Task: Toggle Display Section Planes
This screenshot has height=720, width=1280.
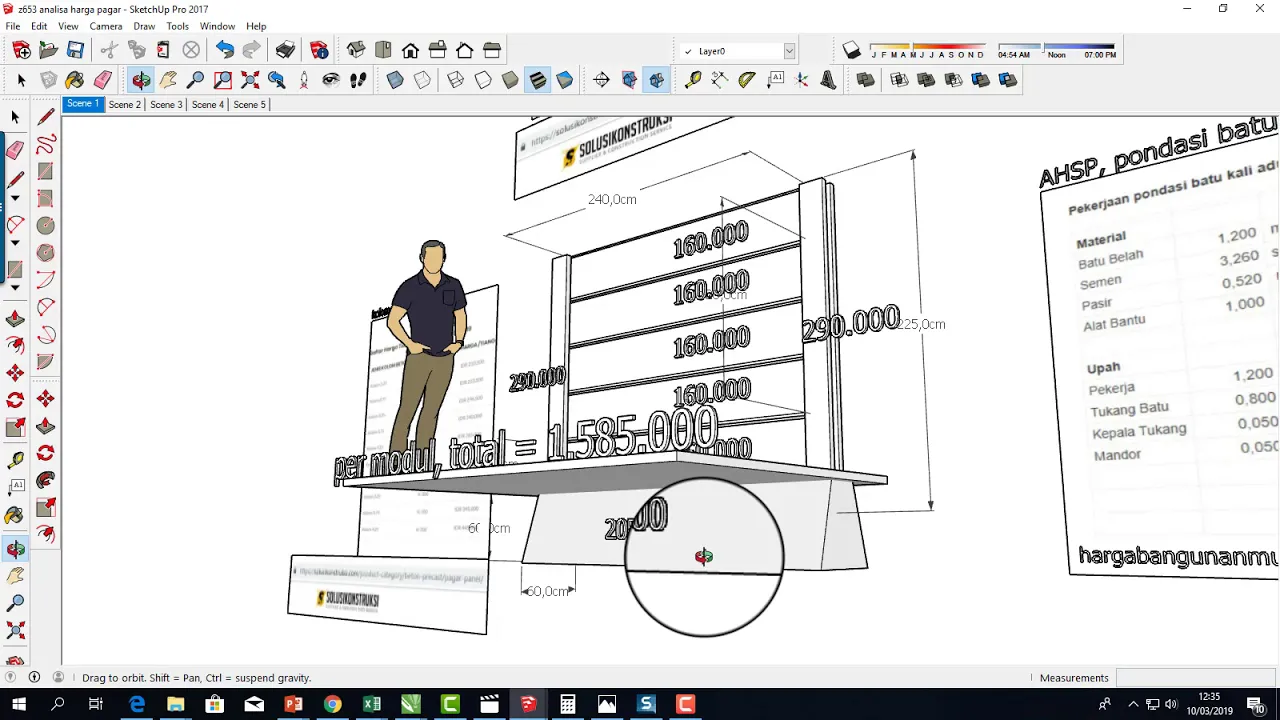Action: click(629, 80)
